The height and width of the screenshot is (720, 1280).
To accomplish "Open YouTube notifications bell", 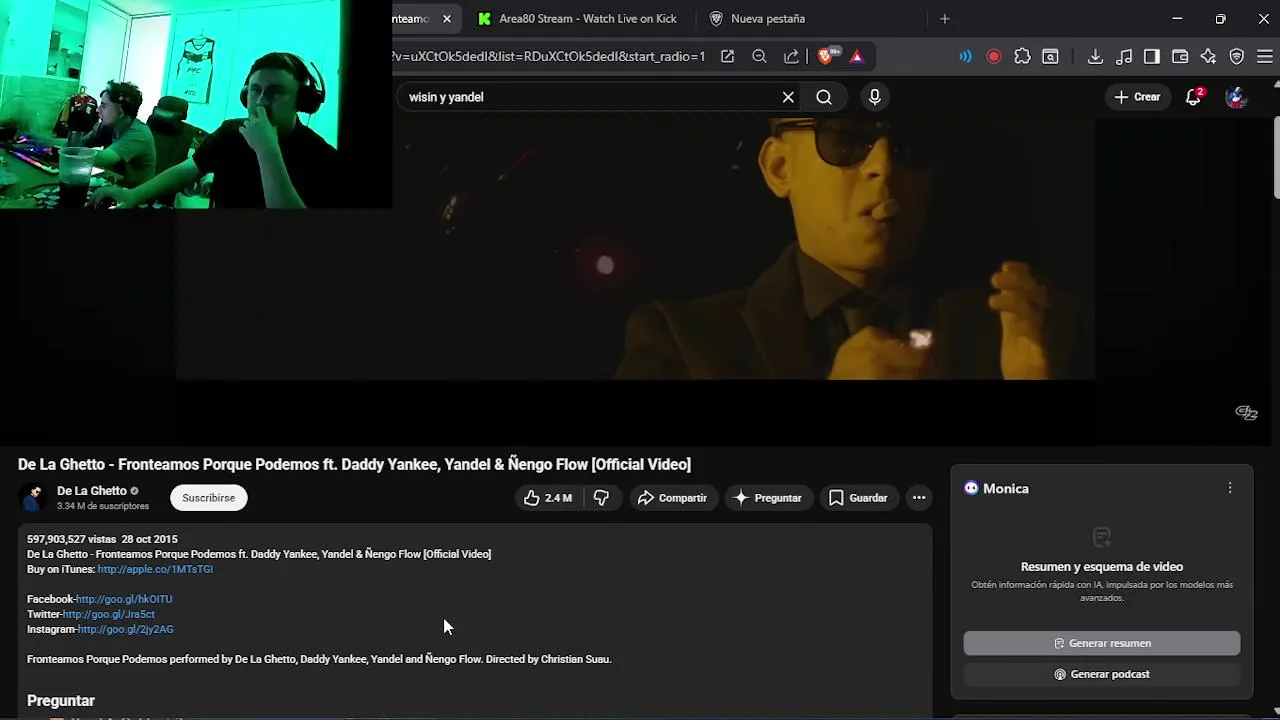I will 1193,97.
